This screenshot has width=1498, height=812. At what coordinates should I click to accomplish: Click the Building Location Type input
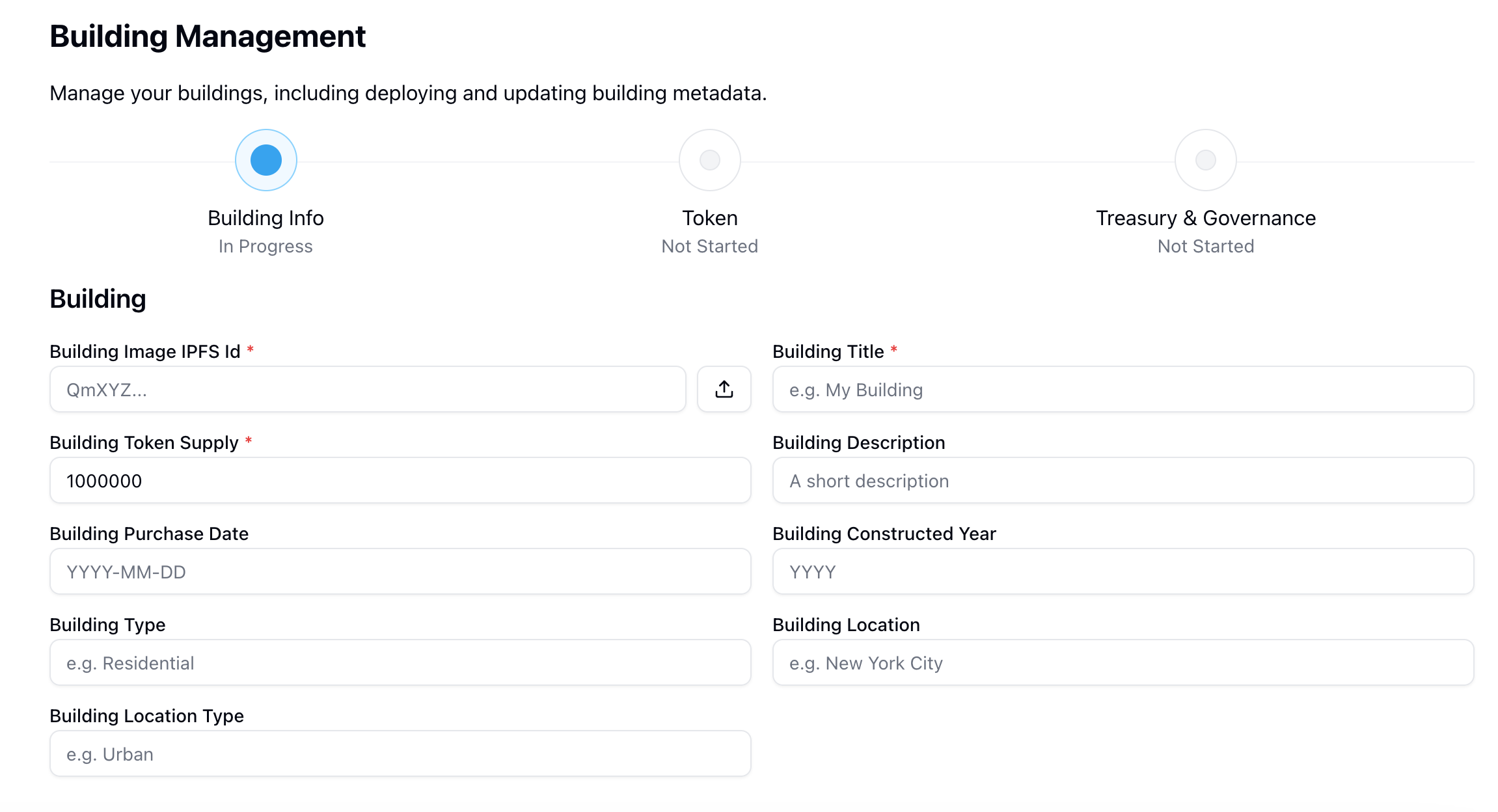400,753
